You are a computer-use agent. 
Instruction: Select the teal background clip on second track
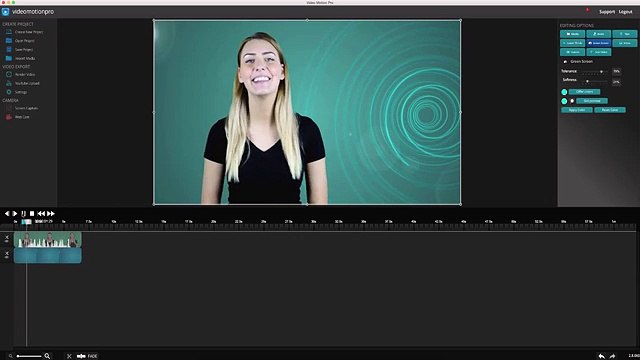point(48,256)
